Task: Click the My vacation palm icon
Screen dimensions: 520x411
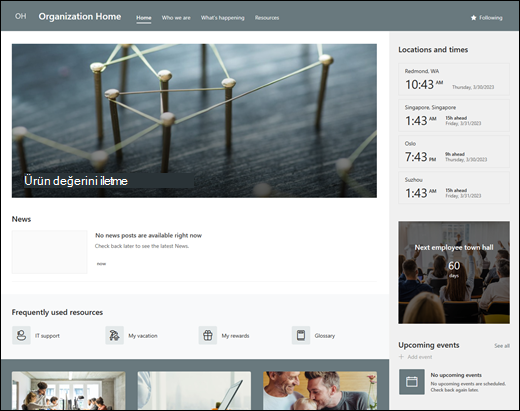Action: click(114, 335)
